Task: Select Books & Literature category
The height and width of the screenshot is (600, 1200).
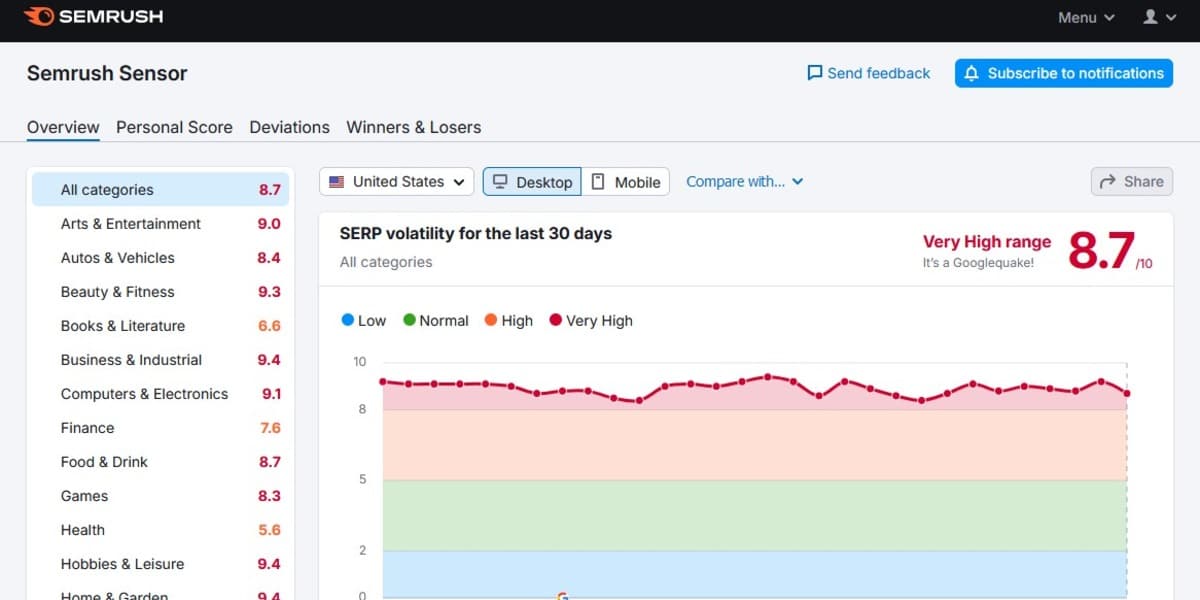Action: [160, 326]
